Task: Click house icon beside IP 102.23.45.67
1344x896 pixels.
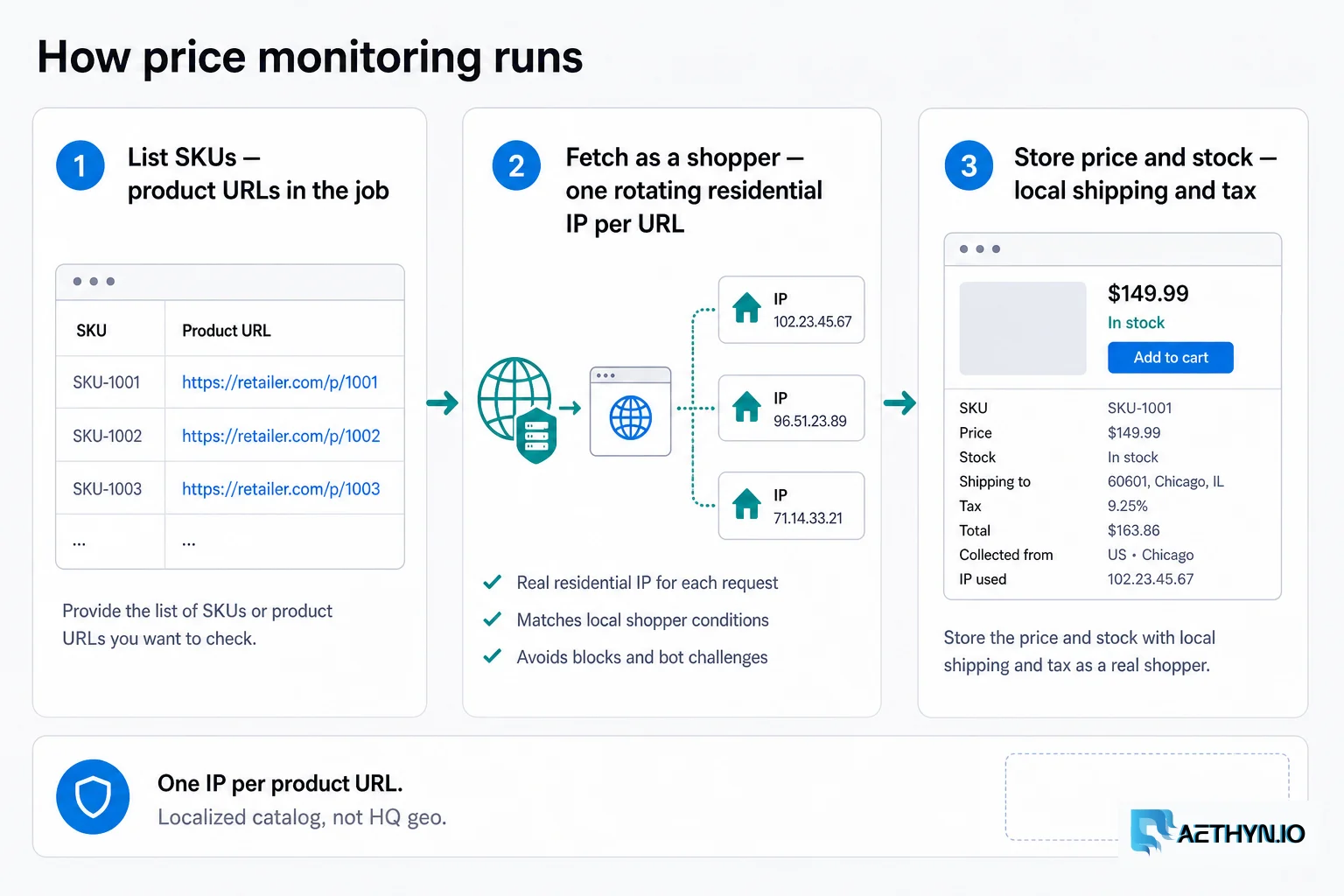Action: coord(746,308)
